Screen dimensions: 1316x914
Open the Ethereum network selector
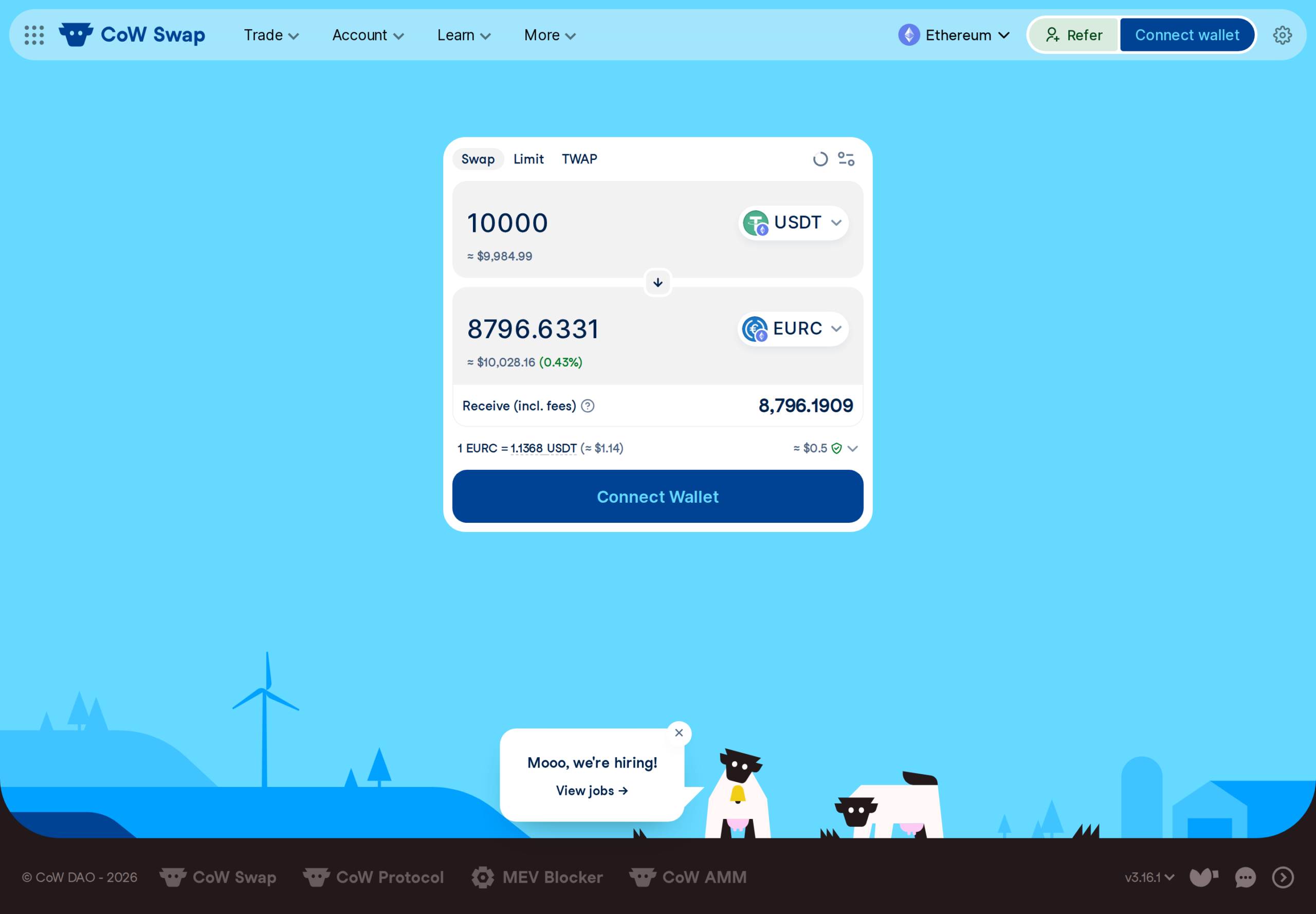(x=954, y=35)
